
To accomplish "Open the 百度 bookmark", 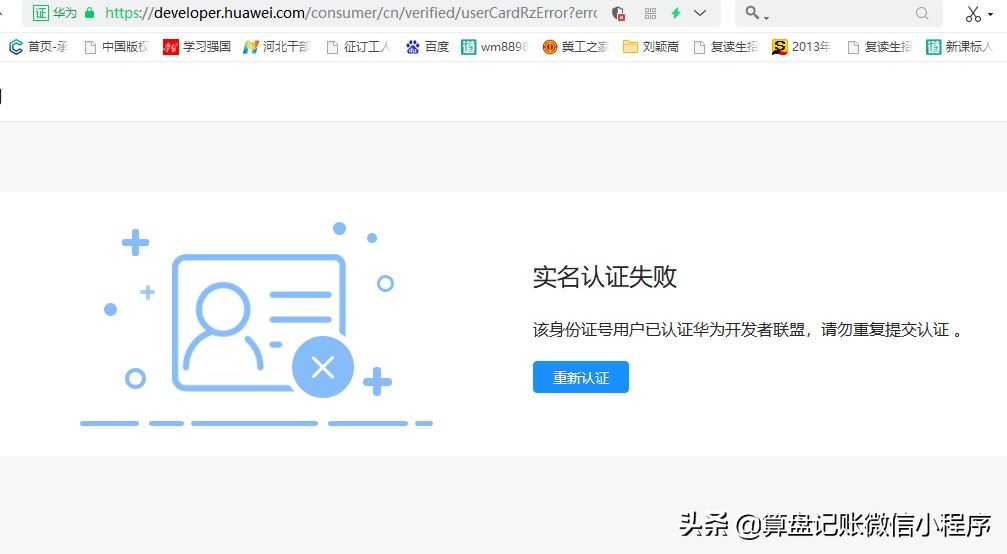I will pyautogui.click(x=428, y=47).
